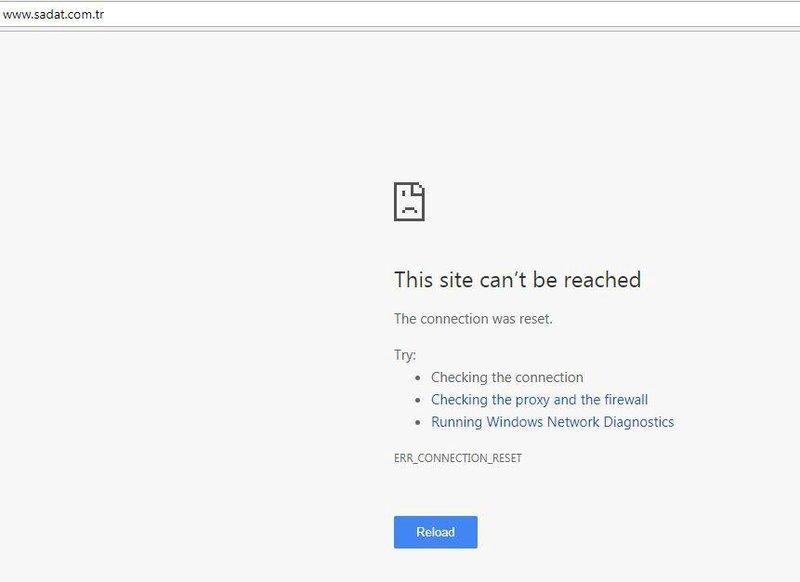Click empty address bar area beside the URL
The width and height of the screenshot is (800, 582).
tap(449, 14)
